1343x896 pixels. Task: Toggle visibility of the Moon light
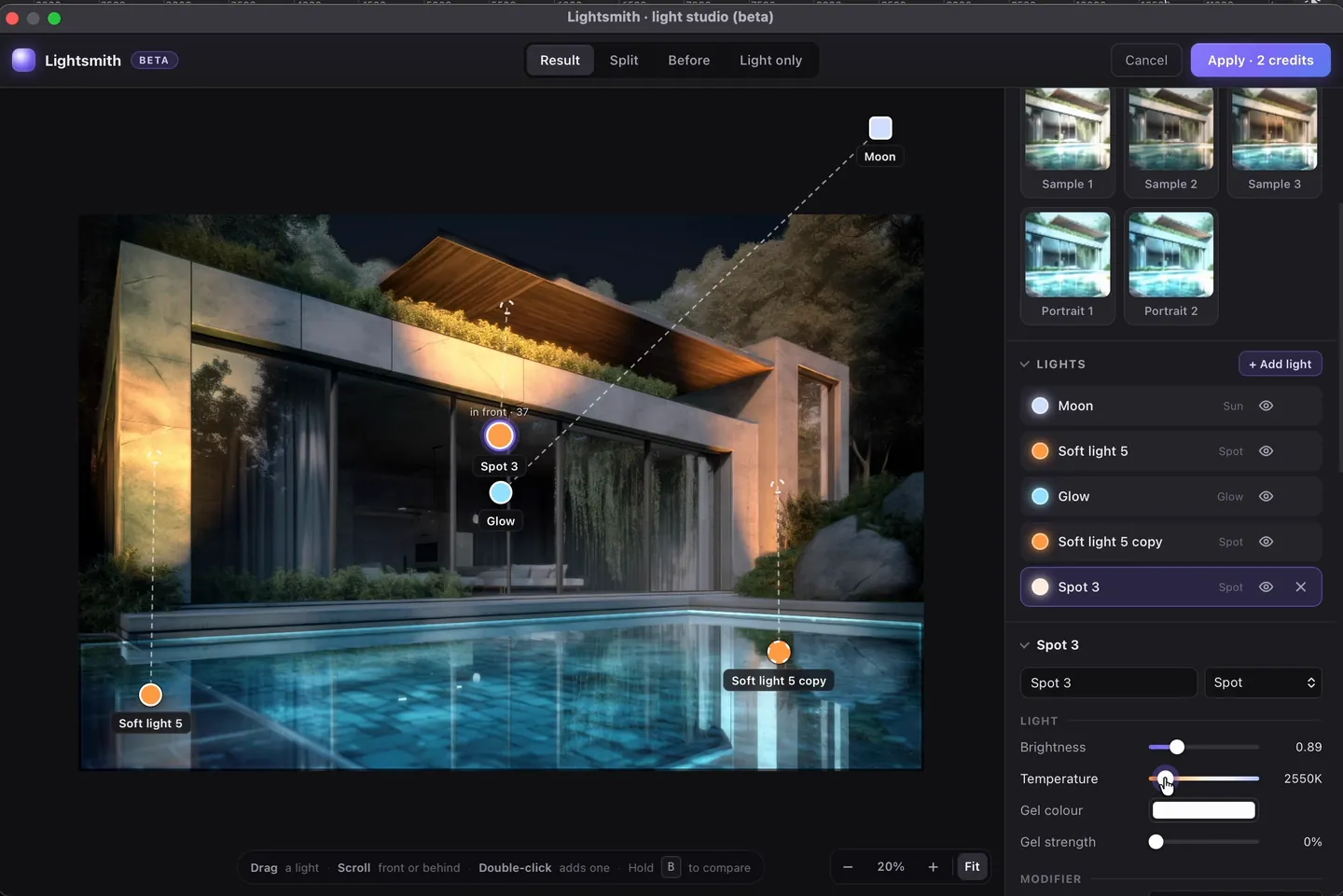pyautogui.click(x=1266, y=406)
